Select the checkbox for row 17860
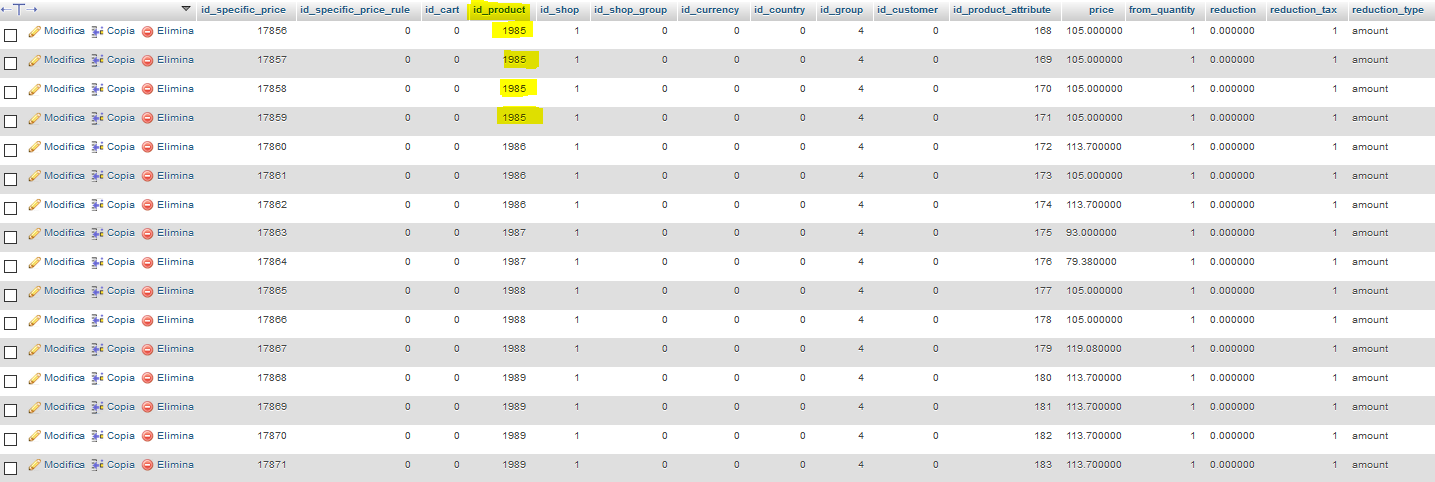 pyautogui.click(x=11, y=151)
